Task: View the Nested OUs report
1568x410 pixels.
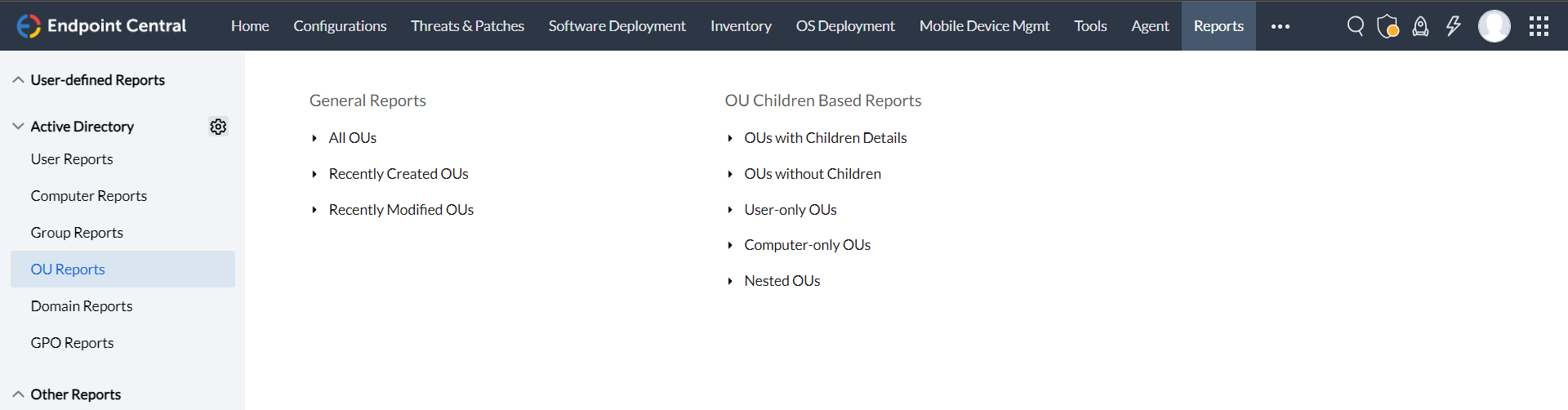Action: [782, 281]
